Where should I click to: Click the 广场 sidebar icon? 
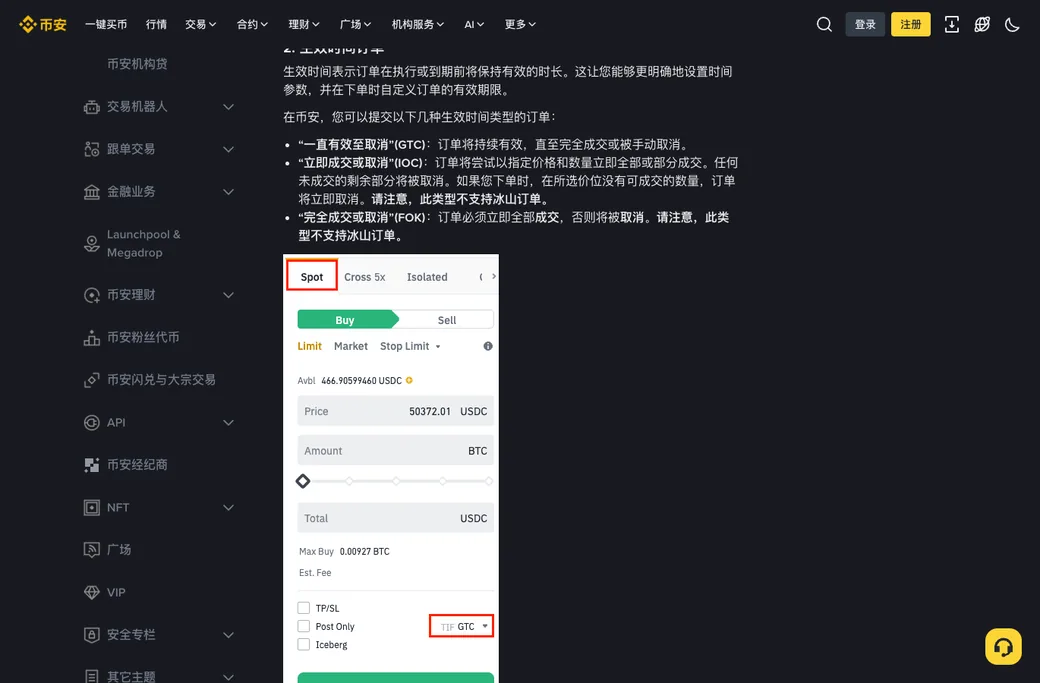tap(92, 550)
